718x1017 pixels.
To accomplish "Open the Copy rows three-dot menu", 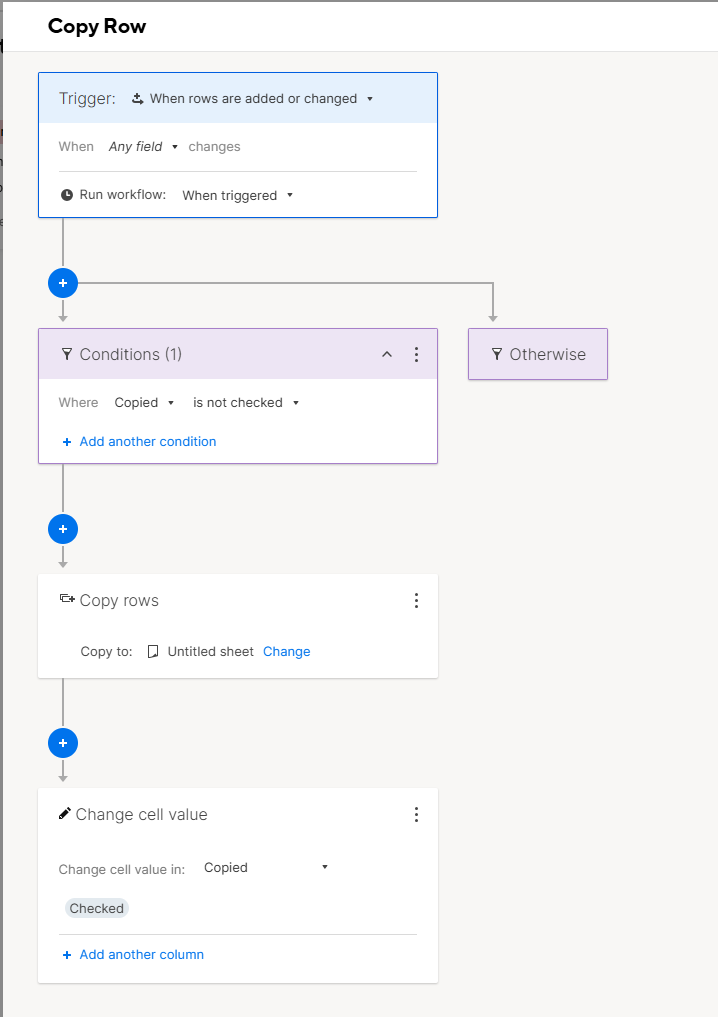I will [x=416, y=601].
